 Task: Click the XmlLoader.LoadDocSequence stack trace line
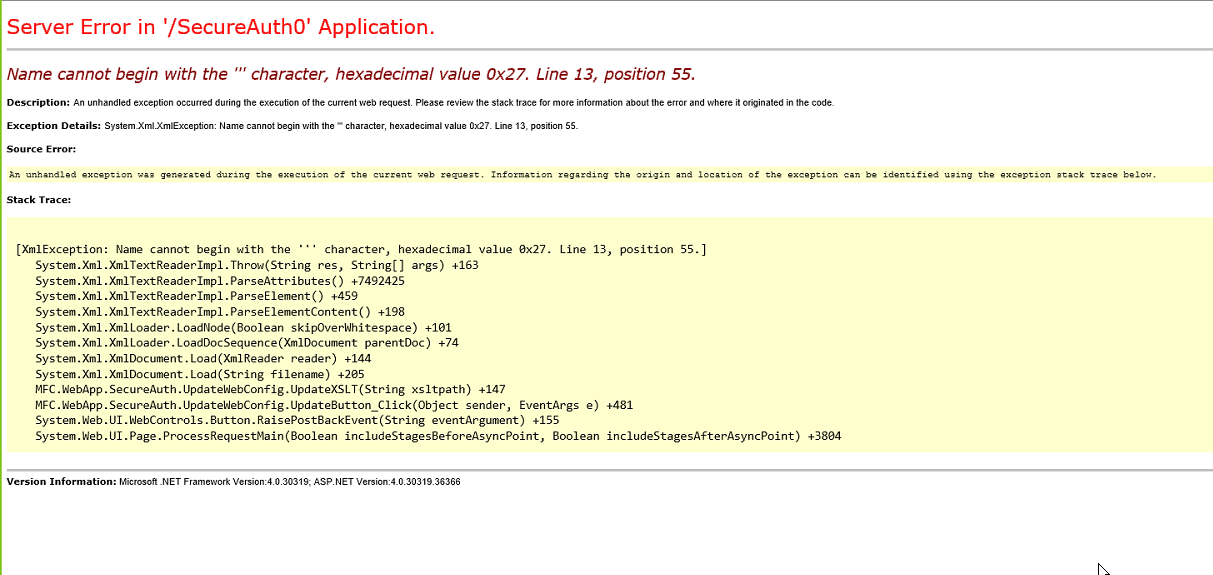click(x=247, y=343)
